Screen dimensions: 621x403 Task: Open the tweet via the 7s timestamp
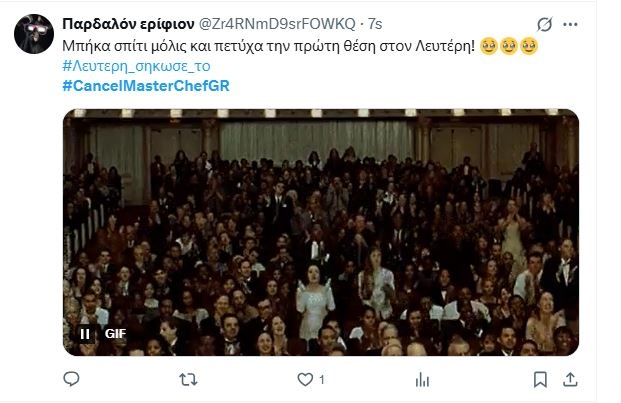tap(375, 24)
